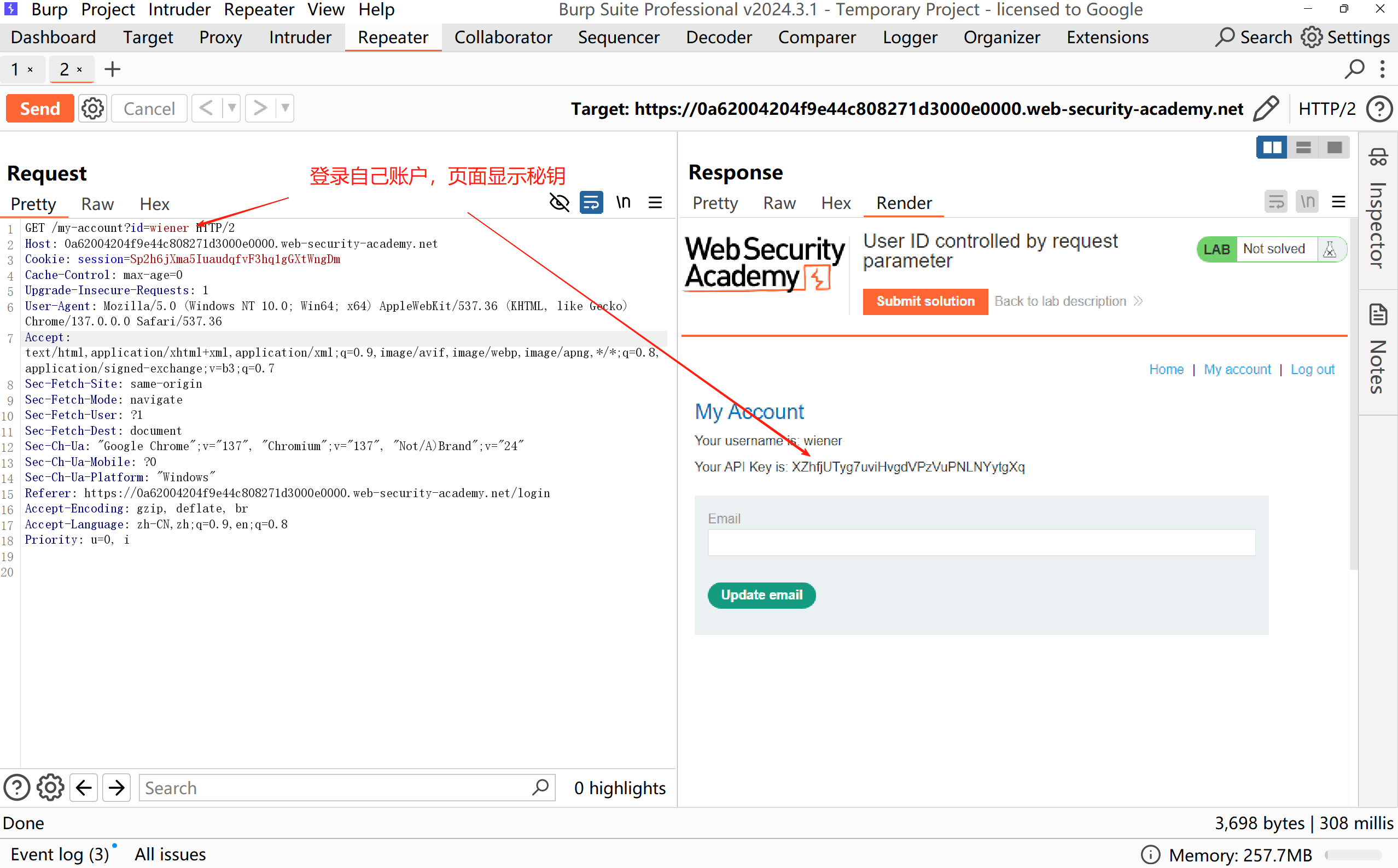The width and height of the screenshot is (1398, 868).
Task: Click the Log out link
Action: pyautogui.click(x=1312, y=369)
